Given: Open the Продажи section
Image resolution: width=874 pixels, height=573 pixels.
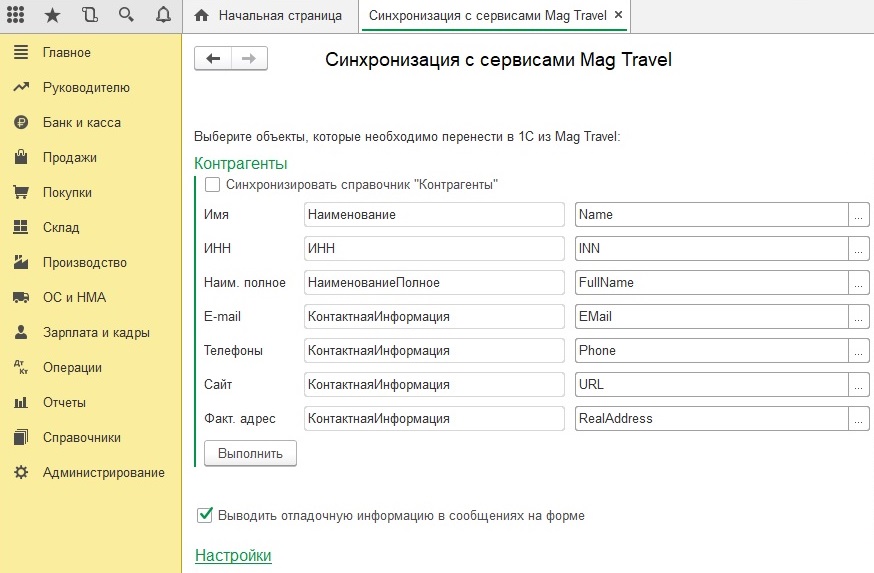Looking at the screenshot, I should [x=70, y=157].
